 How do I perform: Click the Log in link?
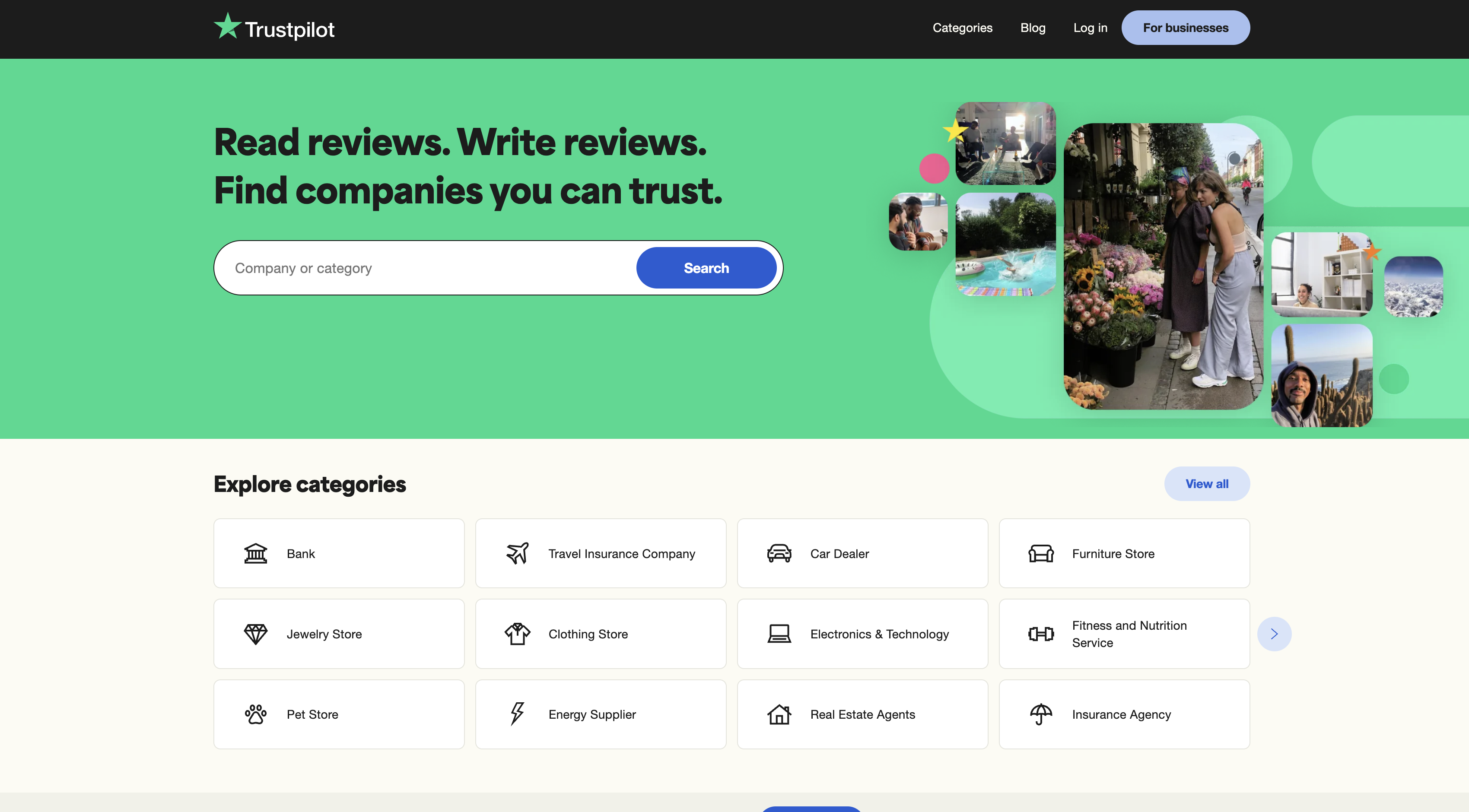click(x=1090, y=27)
